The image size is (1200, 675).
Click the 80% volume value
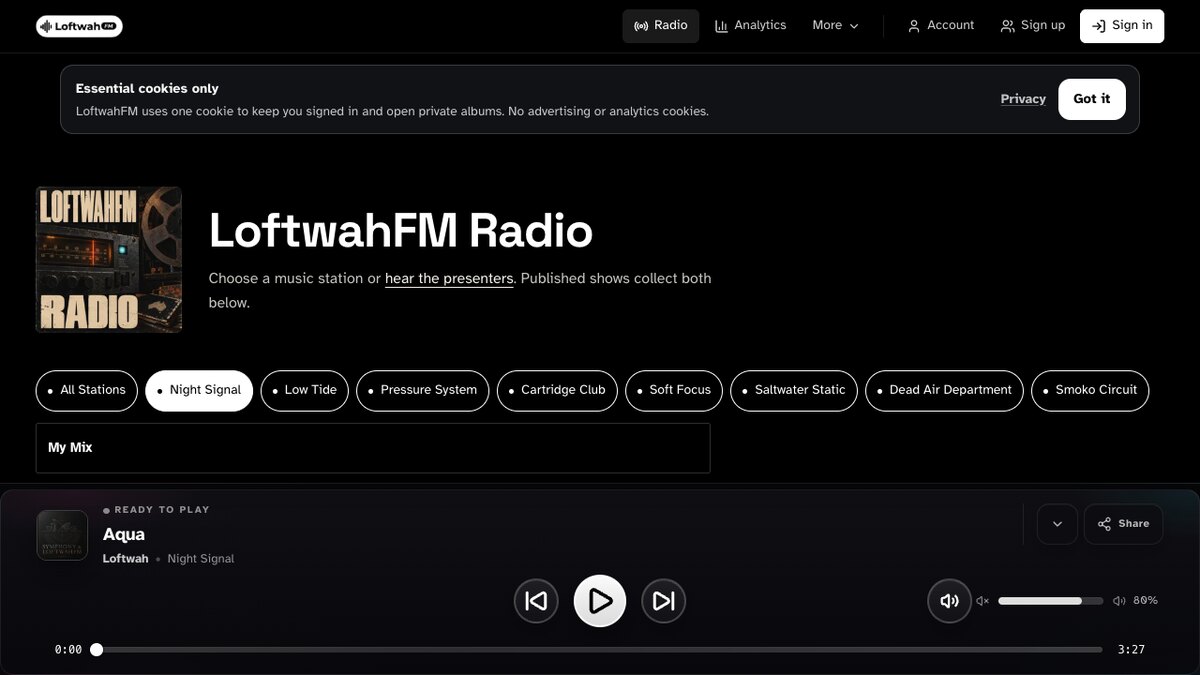[1146, 601]
